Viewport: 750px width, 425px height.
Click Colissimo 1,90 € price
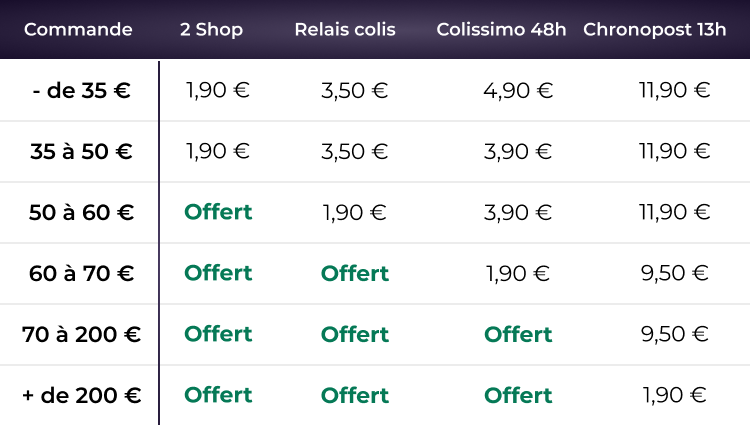517,273
